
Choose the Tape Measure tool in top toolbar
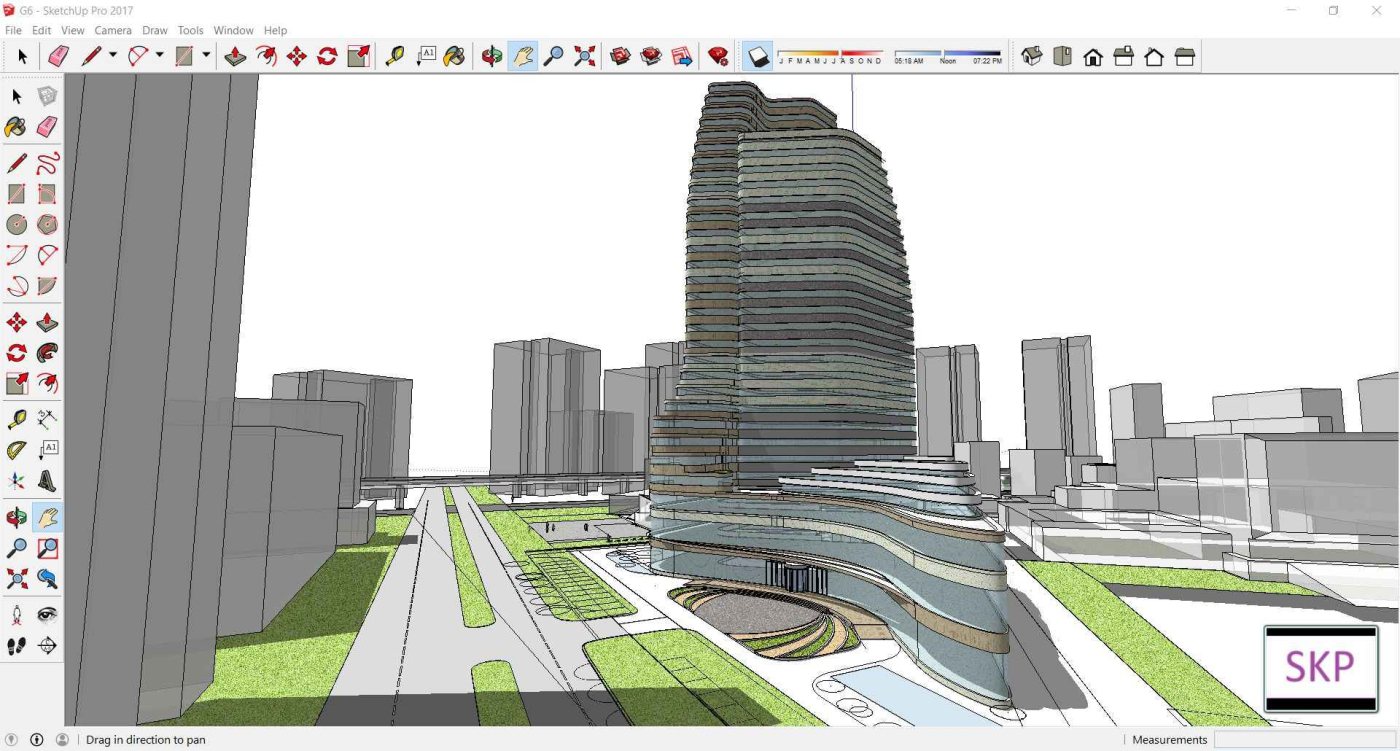click(395, 57)
